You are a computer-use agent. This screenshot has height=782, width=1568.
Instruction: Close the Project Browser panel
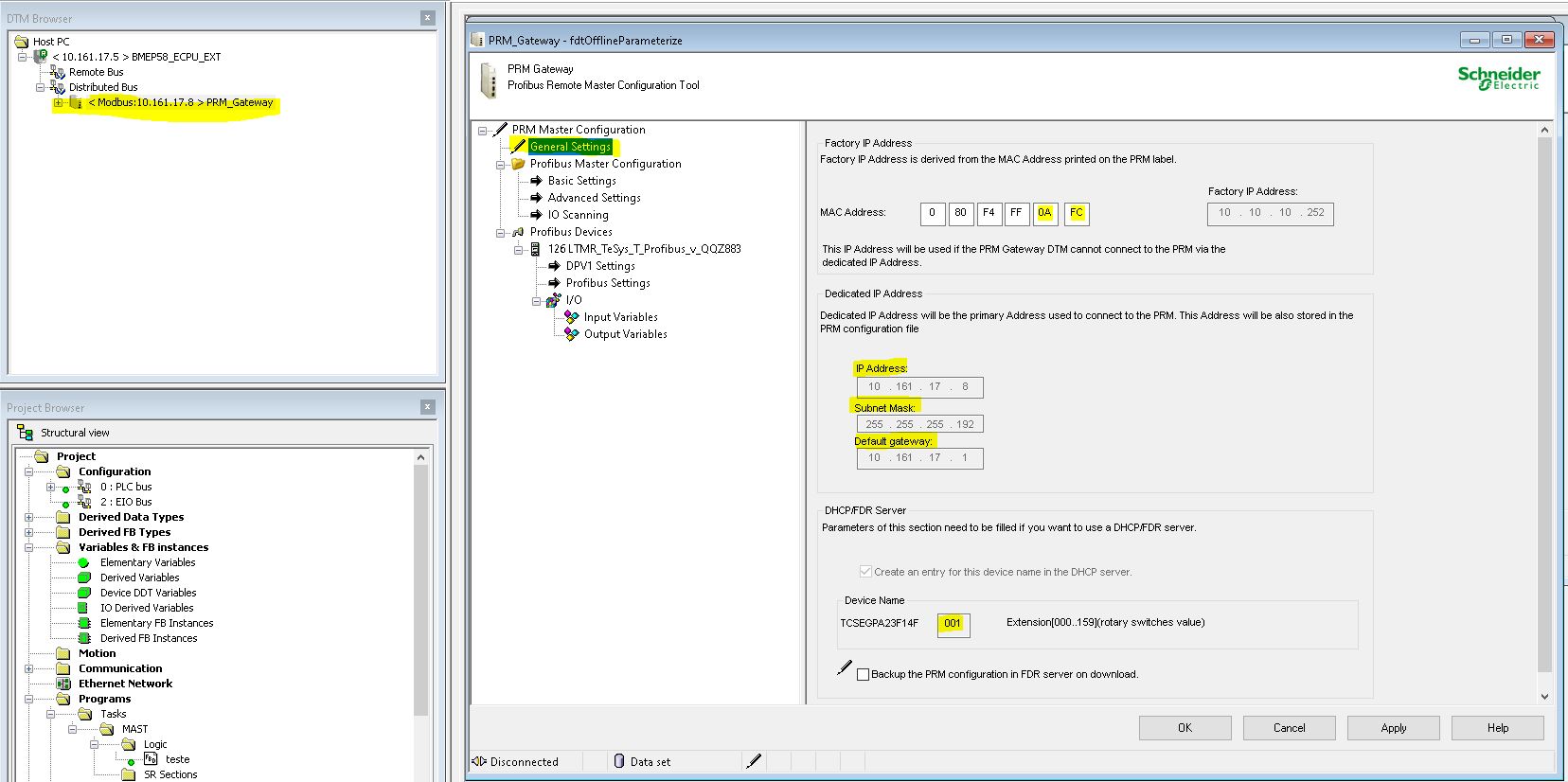[x=428, y=406]
